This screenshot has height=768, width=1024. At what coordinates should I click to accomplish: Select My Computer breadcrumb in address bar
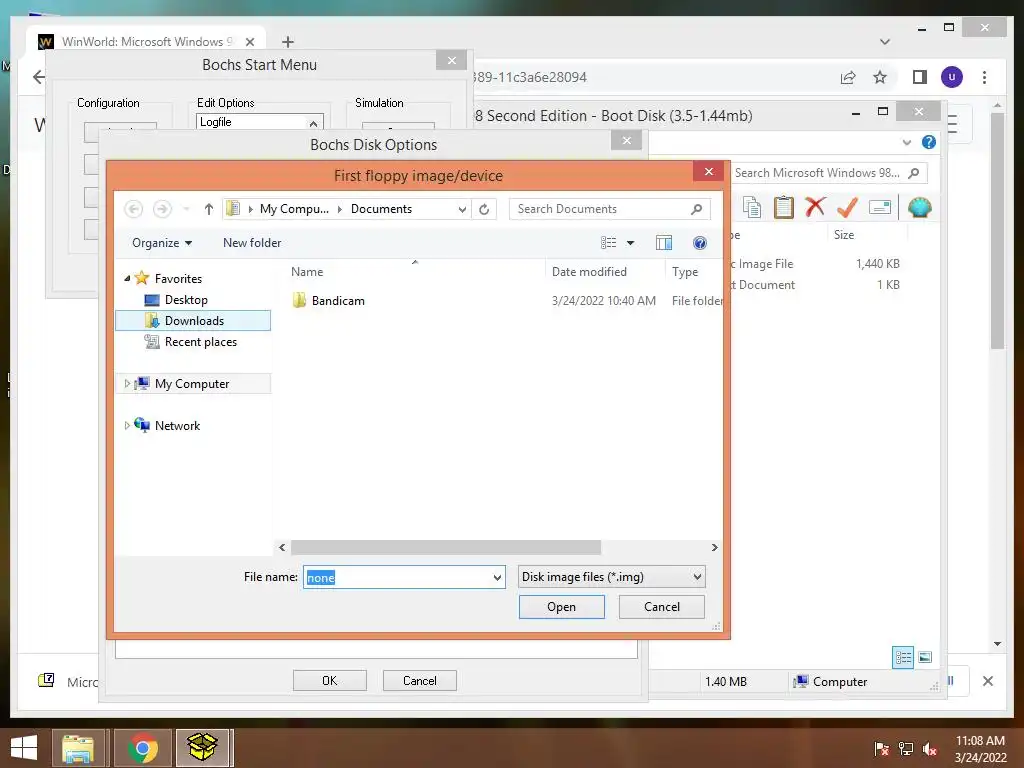(x=295, y=209)
